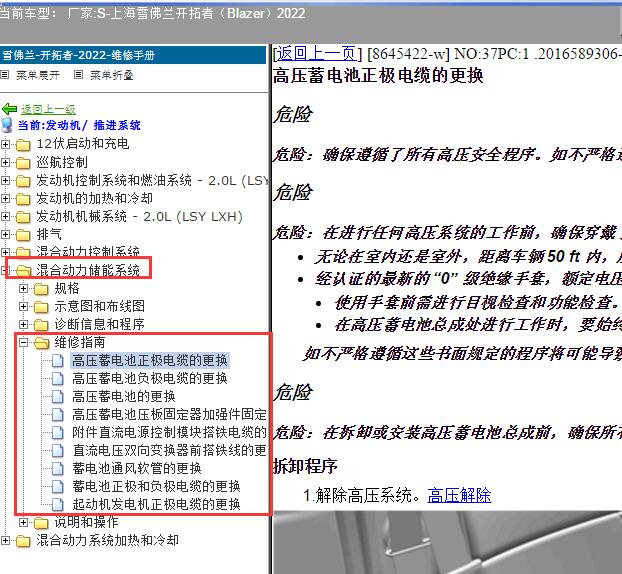Click 菜单展开 to expand all menus

38,75
